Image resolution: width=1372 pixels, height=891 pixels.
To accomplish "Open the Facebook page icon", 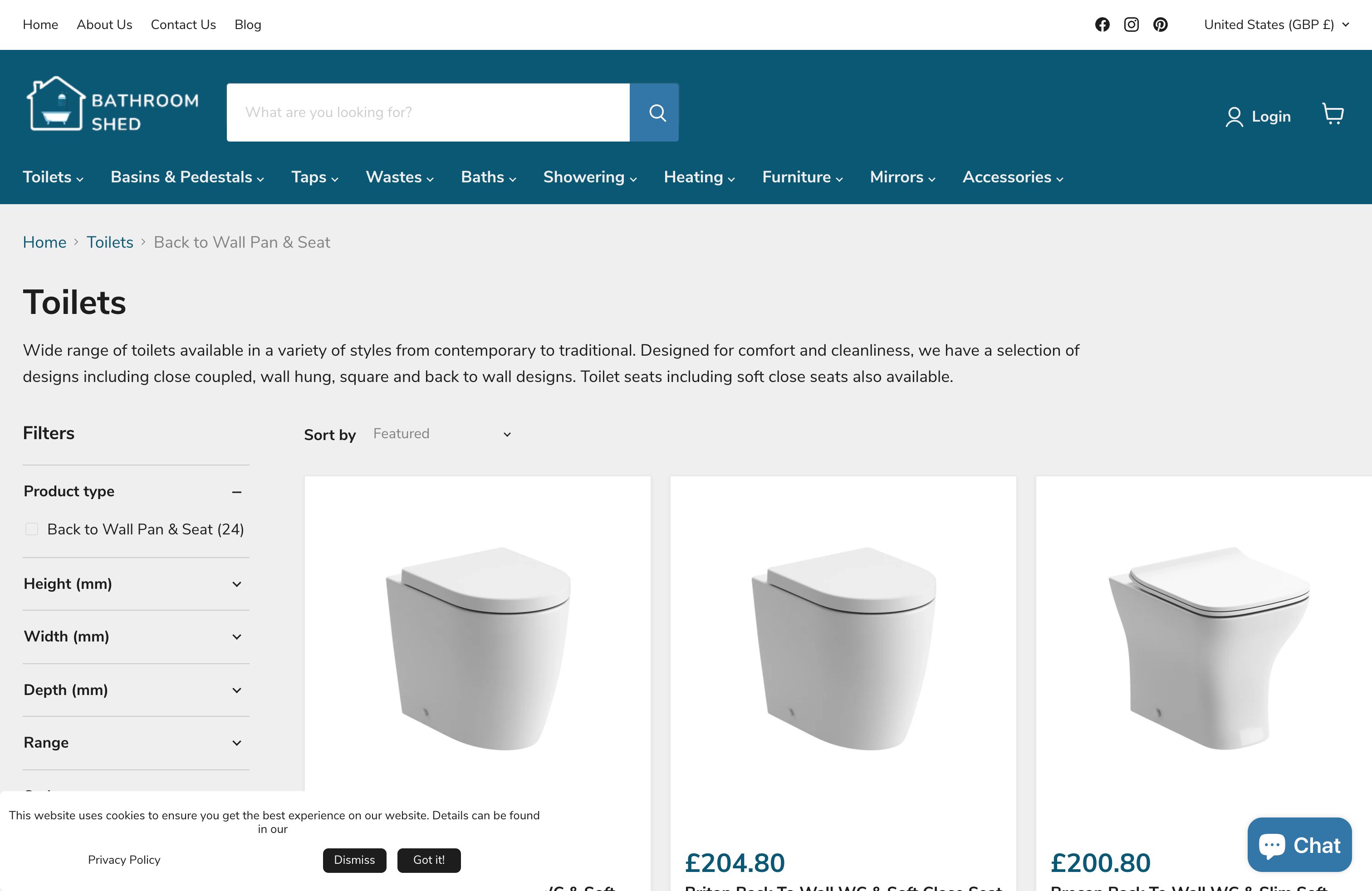I will (x=1102, y=25).
